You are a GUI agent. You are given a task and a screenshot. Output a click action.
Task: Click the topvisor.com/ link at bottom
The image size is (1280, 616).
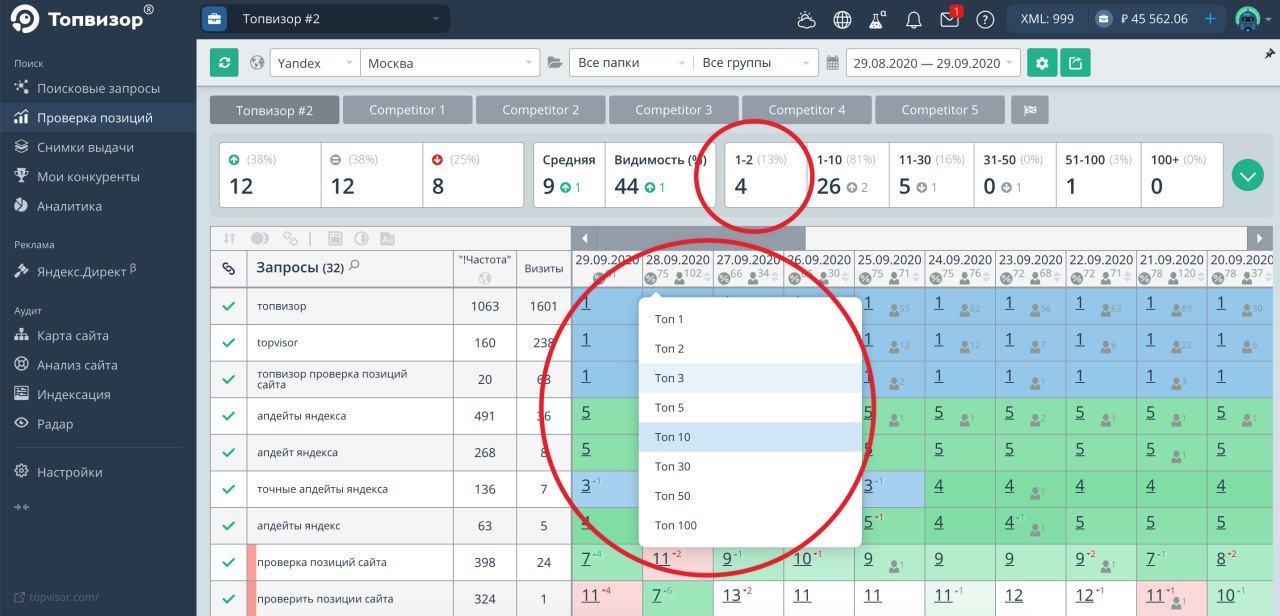click(56, 597)
